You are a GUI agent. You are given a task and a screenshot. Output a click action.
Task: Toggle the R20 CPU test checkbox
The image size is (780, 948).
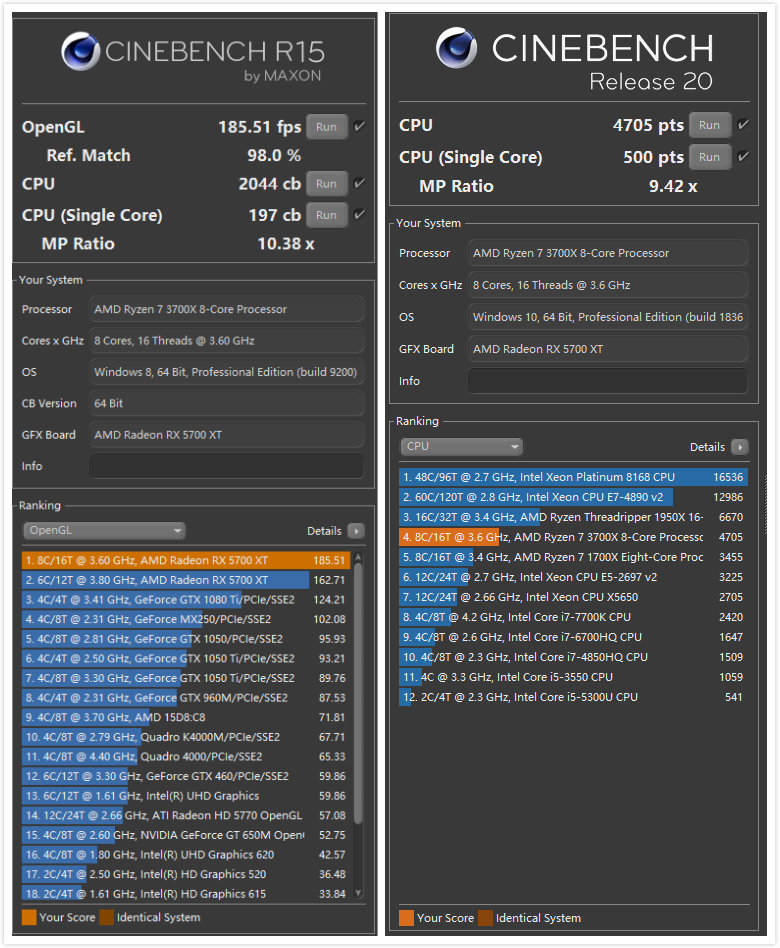742,125
